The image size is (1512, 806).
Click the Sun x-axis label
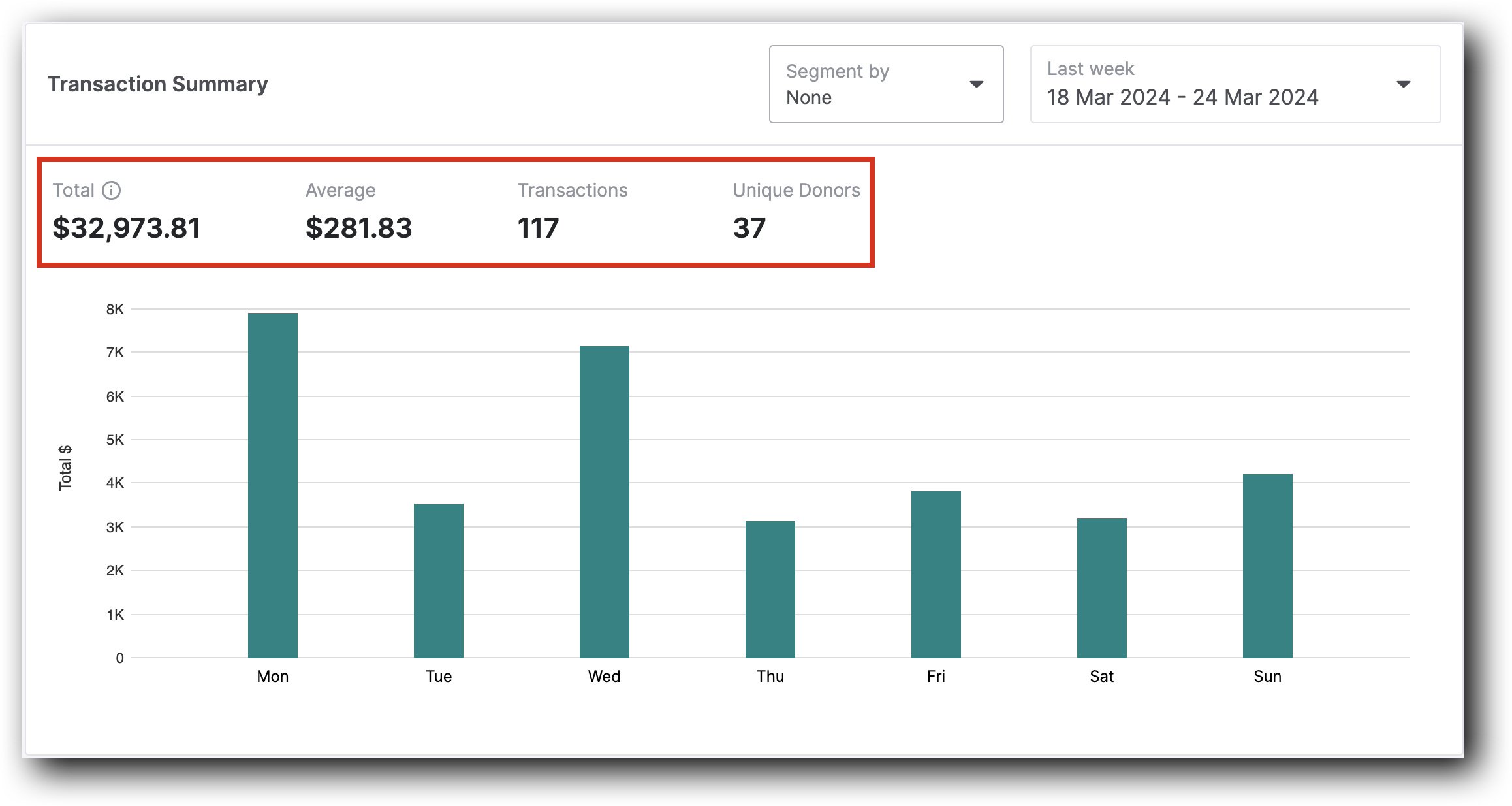point(1267,676)
